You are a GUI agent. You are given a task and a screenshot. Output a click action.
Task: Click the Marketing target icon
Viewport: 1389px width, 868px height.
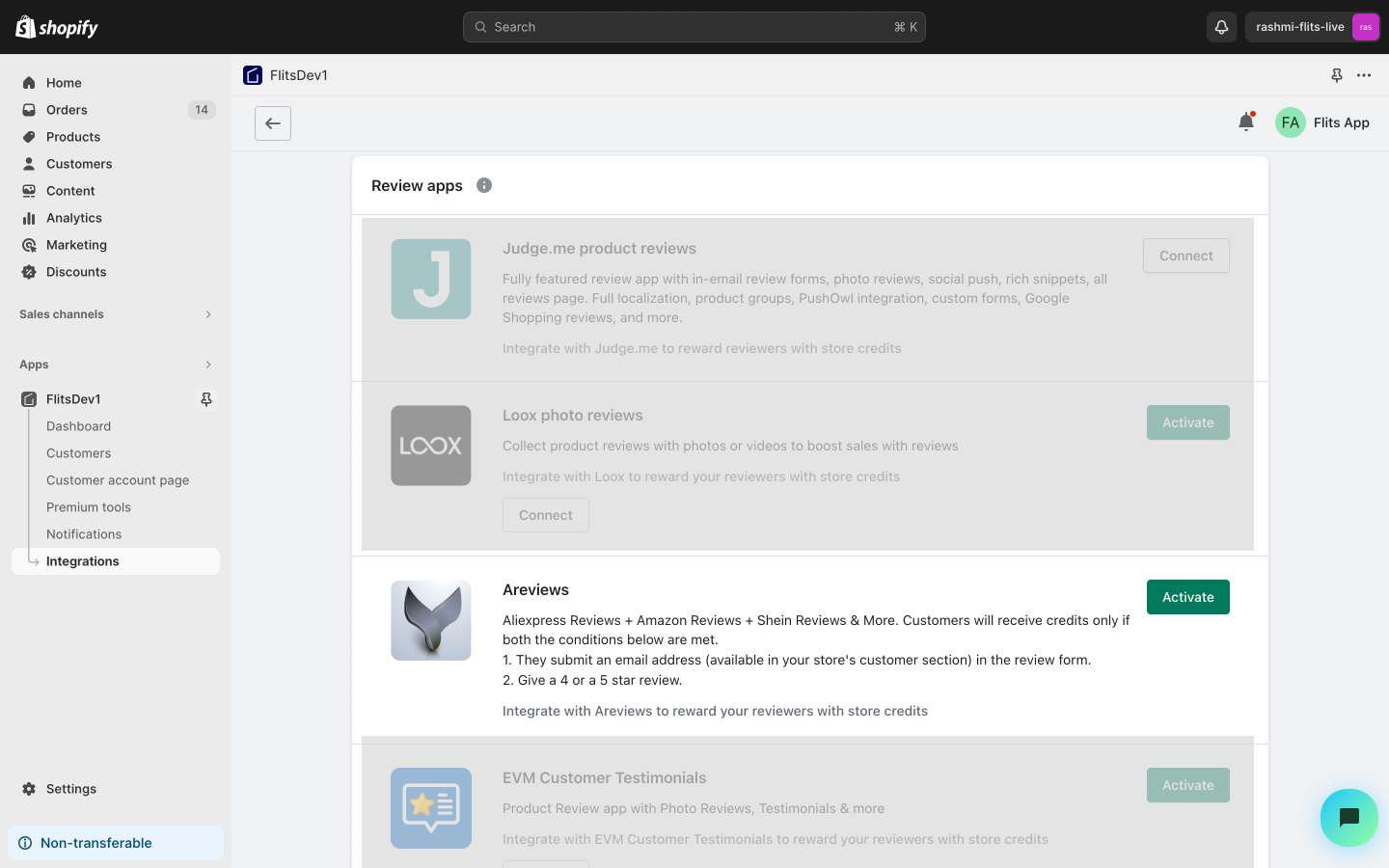[x=29, y=245]
